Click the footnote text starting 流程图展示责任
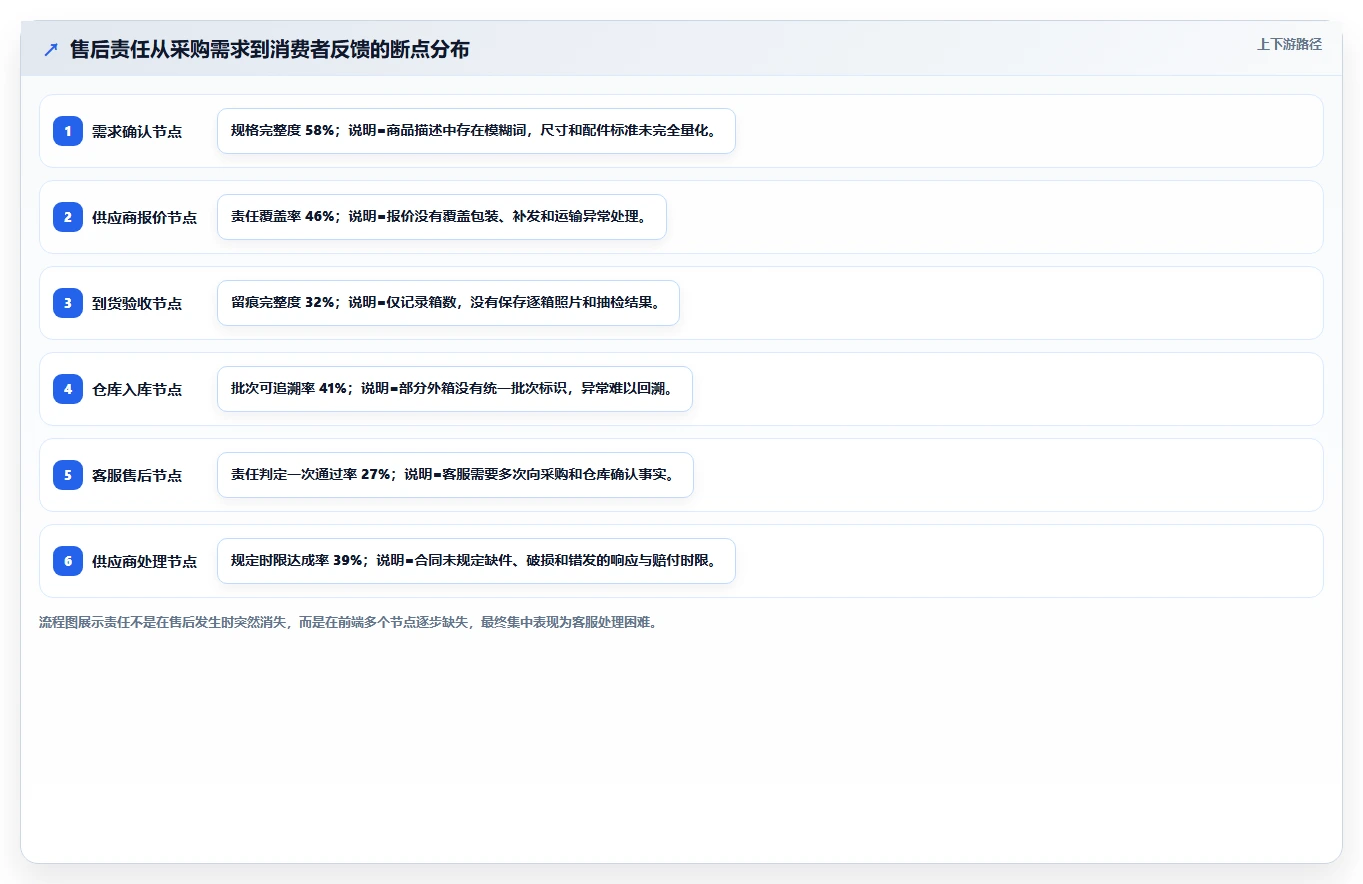The height and width of the screenshot is (884, 1363). [348, 622]
